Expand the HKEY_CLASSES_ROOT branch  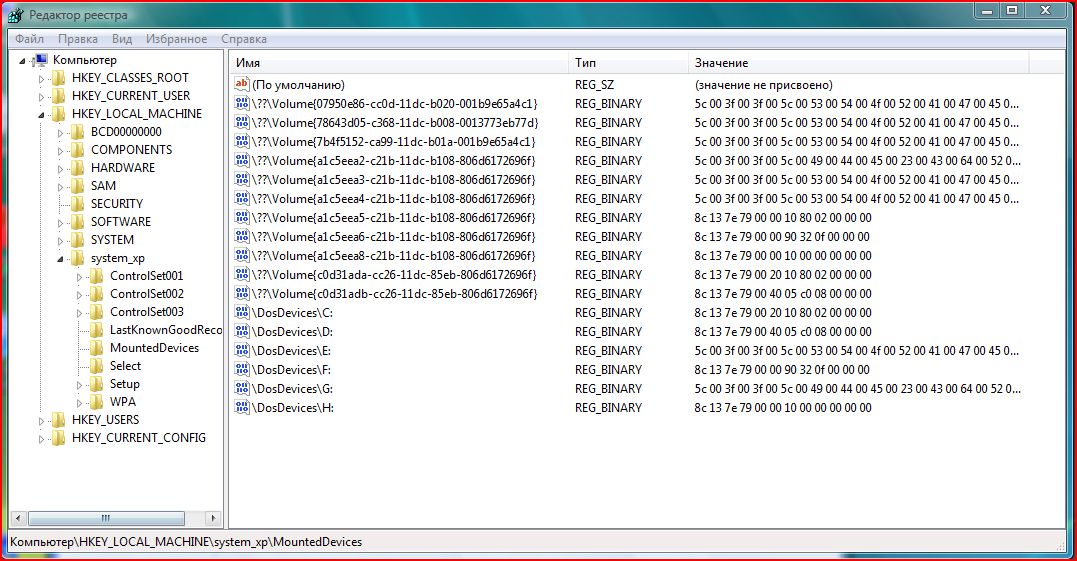pos(41,78)
